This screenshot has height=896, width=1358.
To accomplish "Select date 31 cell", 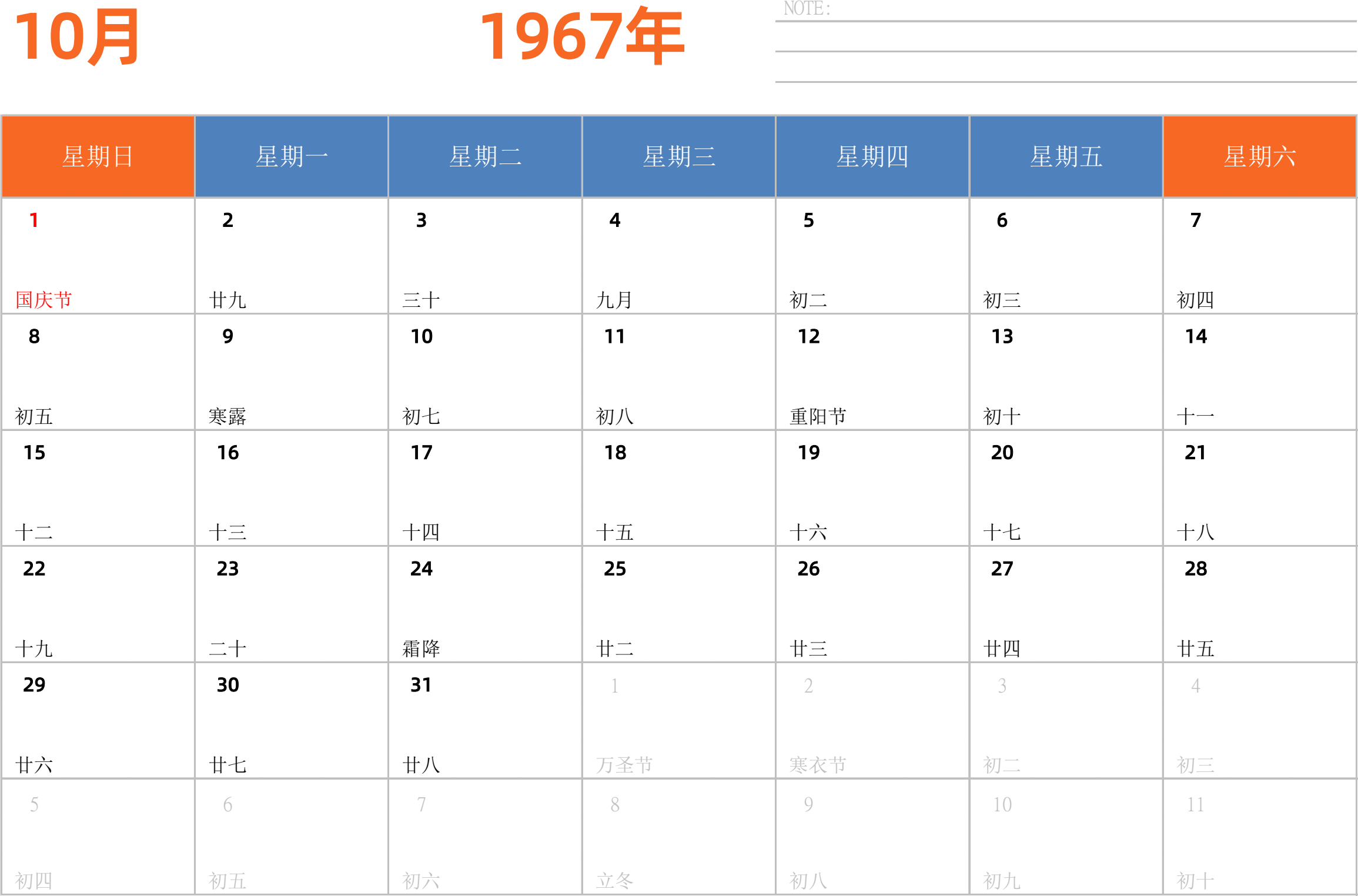I will pos(485,720).
